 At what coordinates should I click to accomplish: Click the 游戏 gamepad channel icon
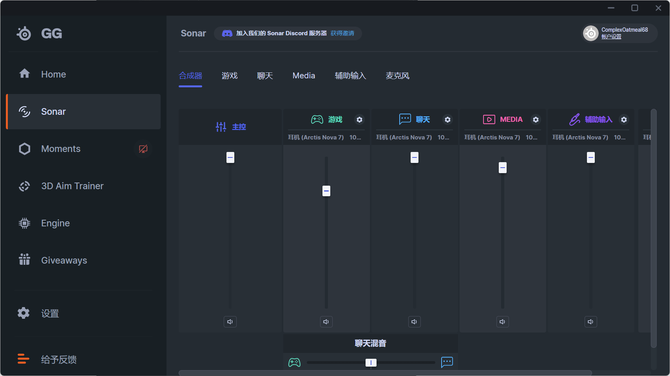point(317,120)
